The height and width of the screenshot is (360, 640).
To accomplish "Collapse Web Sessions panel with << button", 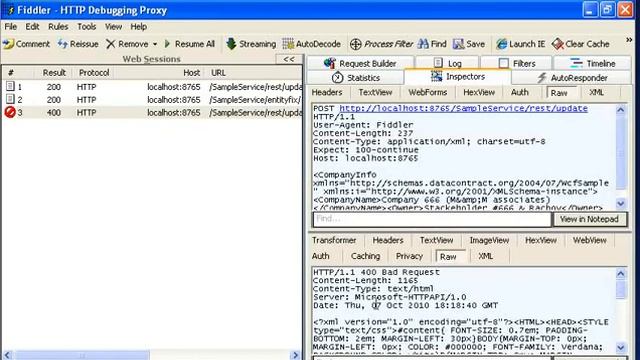I will pos(289,59).
